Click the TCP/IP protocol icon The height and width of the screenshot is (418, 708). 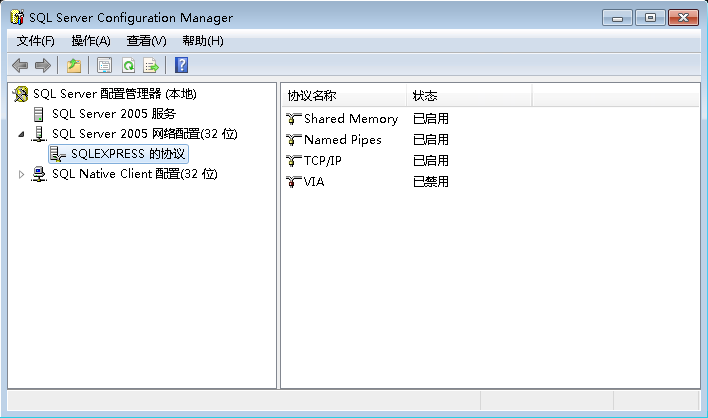pyautogui.click(x=293, y=161)
